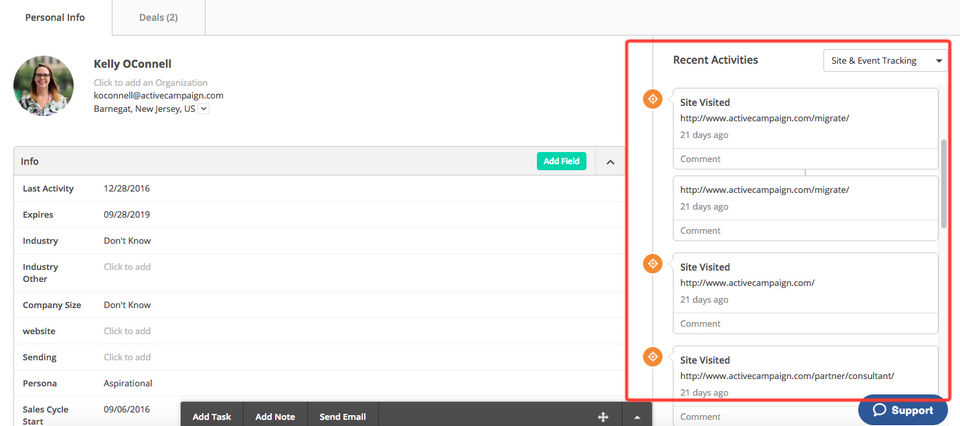Click the Industry value Don't Know
Viewport: 960px width, 426px height.
pos(127,241)
